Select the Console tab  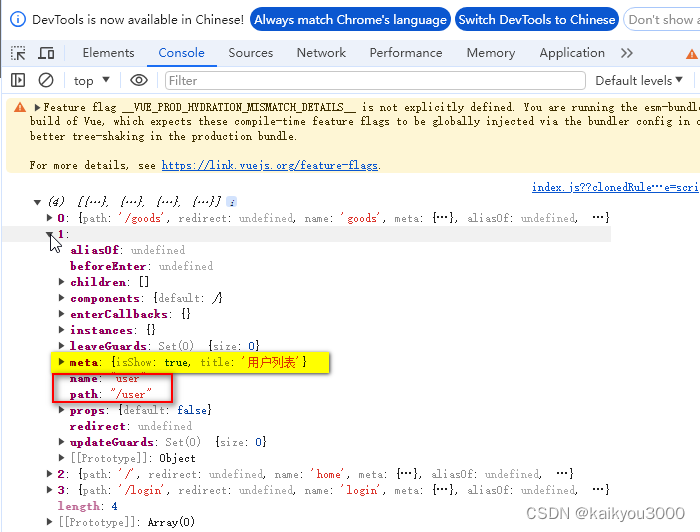click(x=181, y=53)
